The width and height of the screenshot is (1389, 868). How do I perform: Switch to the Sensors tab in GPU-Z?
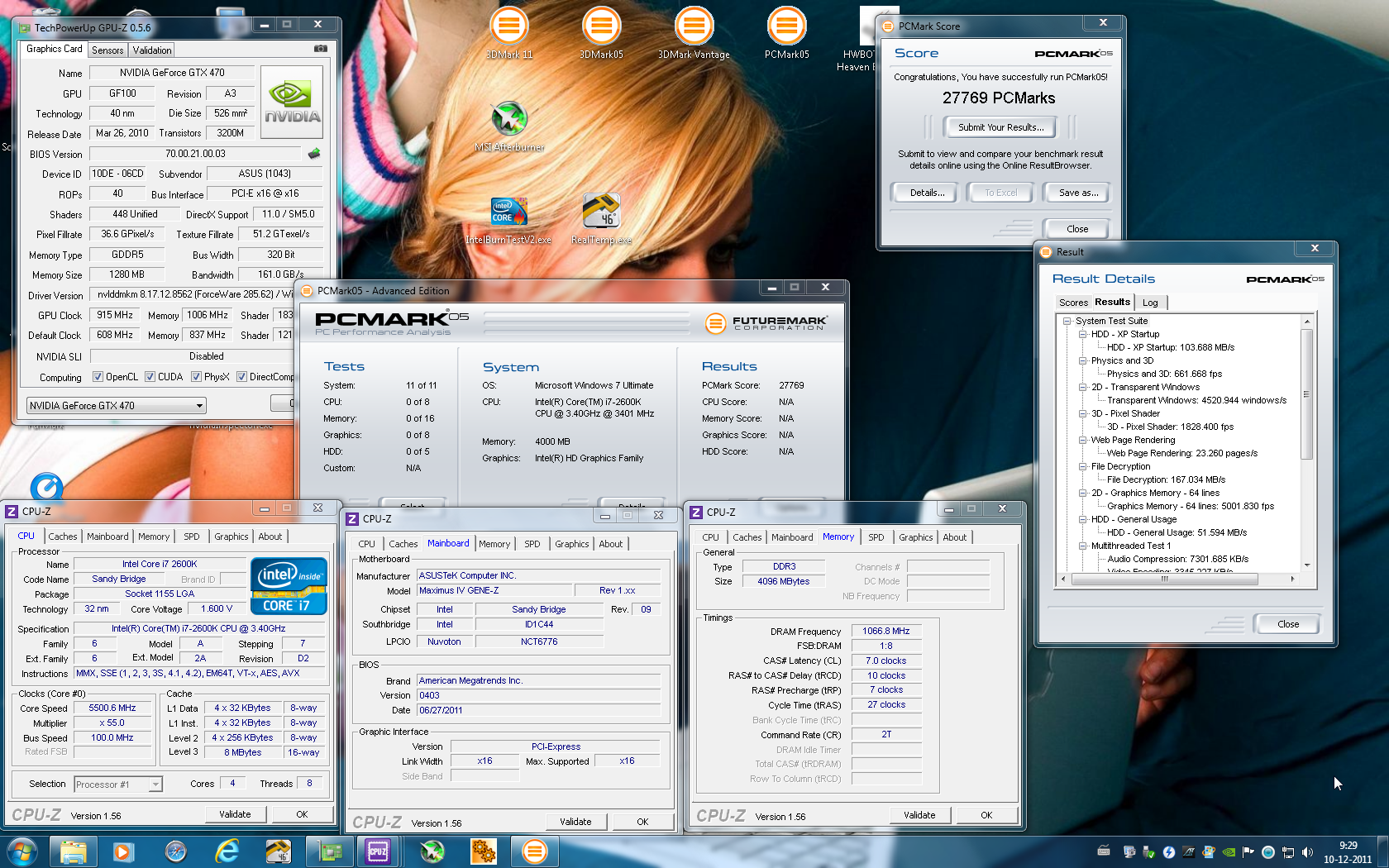[x=107, y=50]
